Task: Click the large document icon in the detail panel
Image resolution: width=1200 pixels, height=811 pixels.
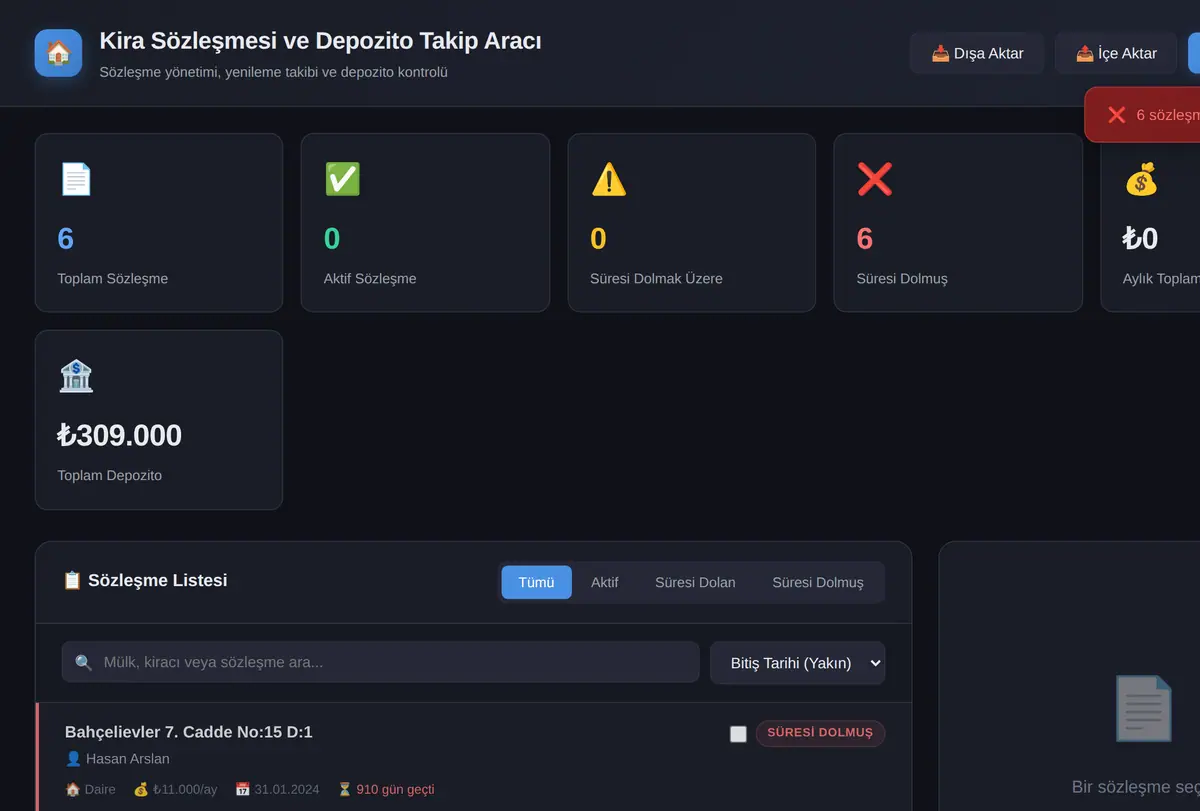Action: 1143,708
